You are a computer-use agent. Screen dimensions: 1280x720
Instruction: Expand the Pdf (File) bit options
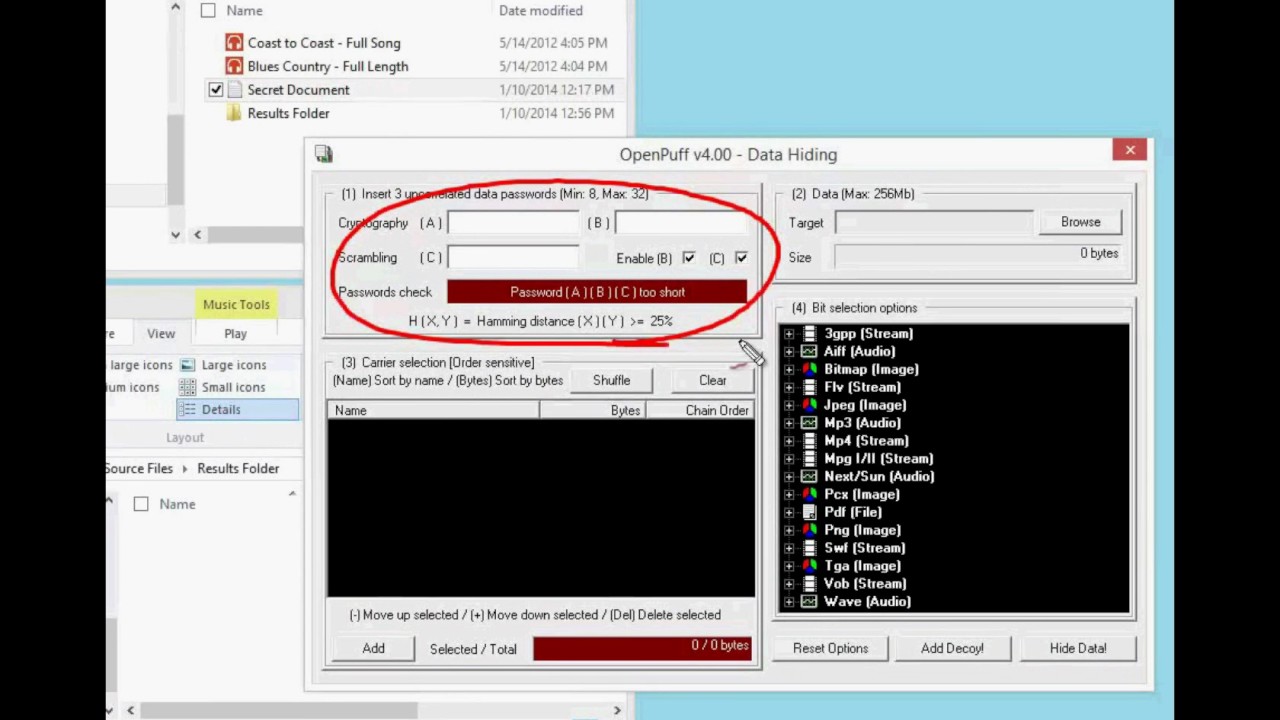pos(789,512)
